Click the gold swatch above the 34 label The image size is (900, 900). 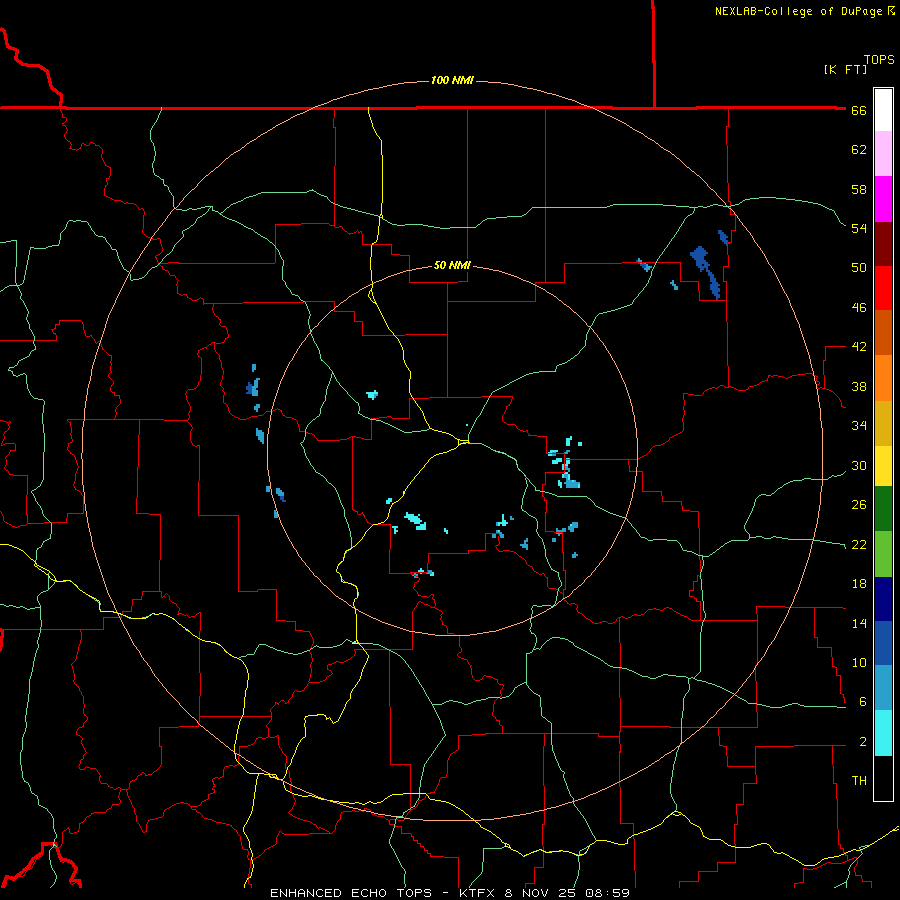(883, 423)
